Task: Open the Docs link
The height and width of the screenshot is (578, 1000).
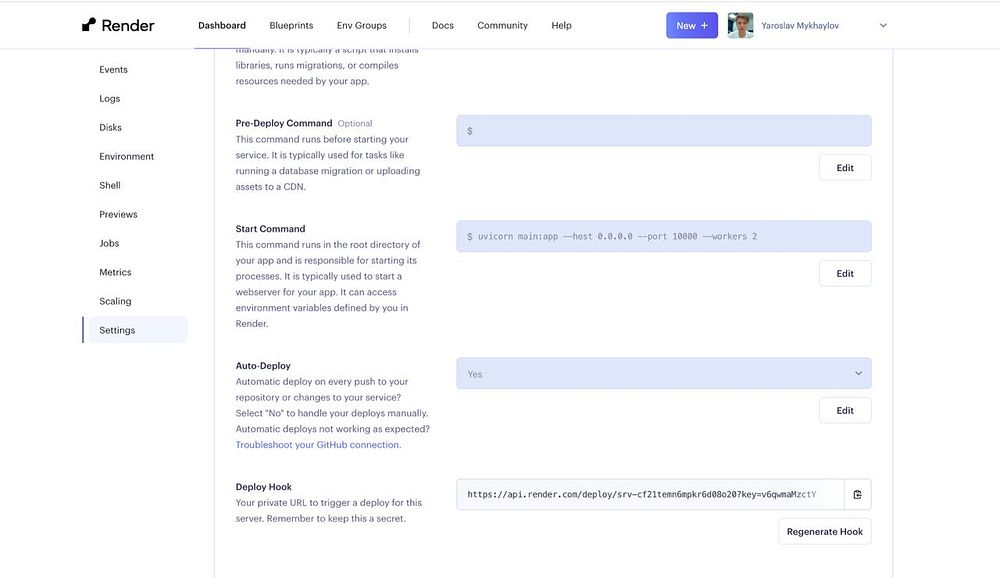Action: pos(443,25)
